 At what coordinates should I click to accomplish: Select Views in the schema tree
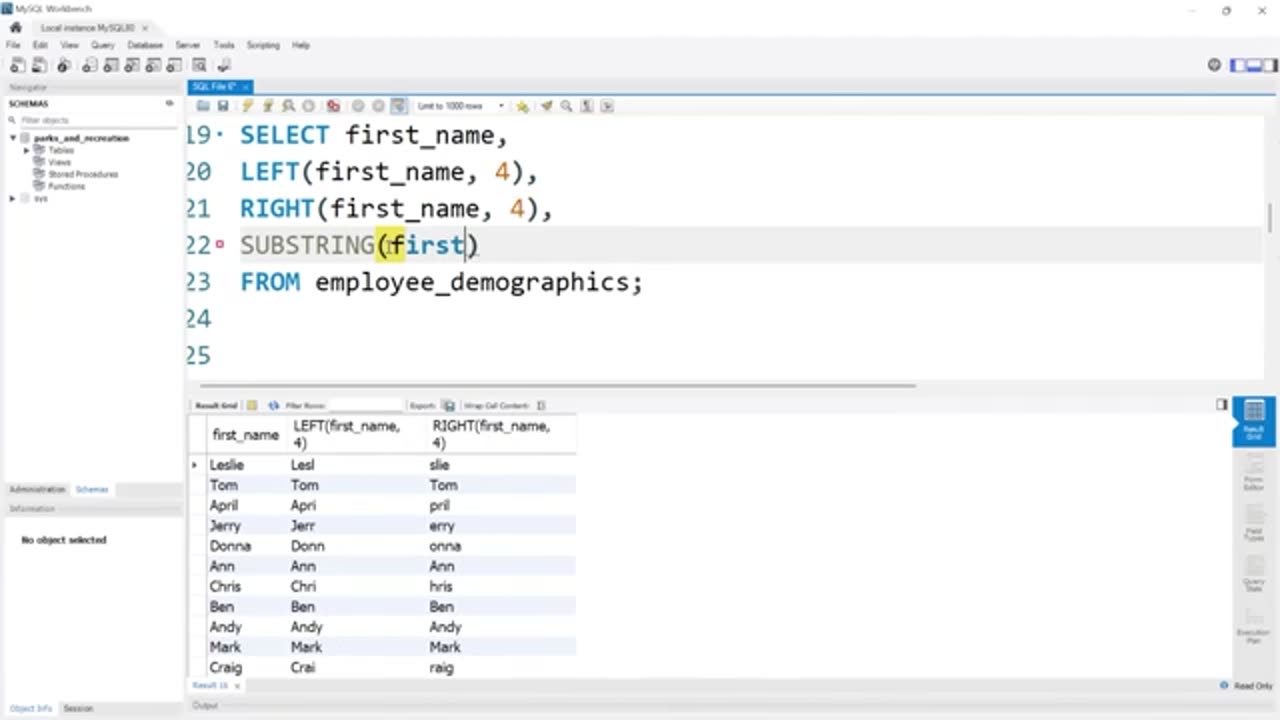(x=59, y=162)
